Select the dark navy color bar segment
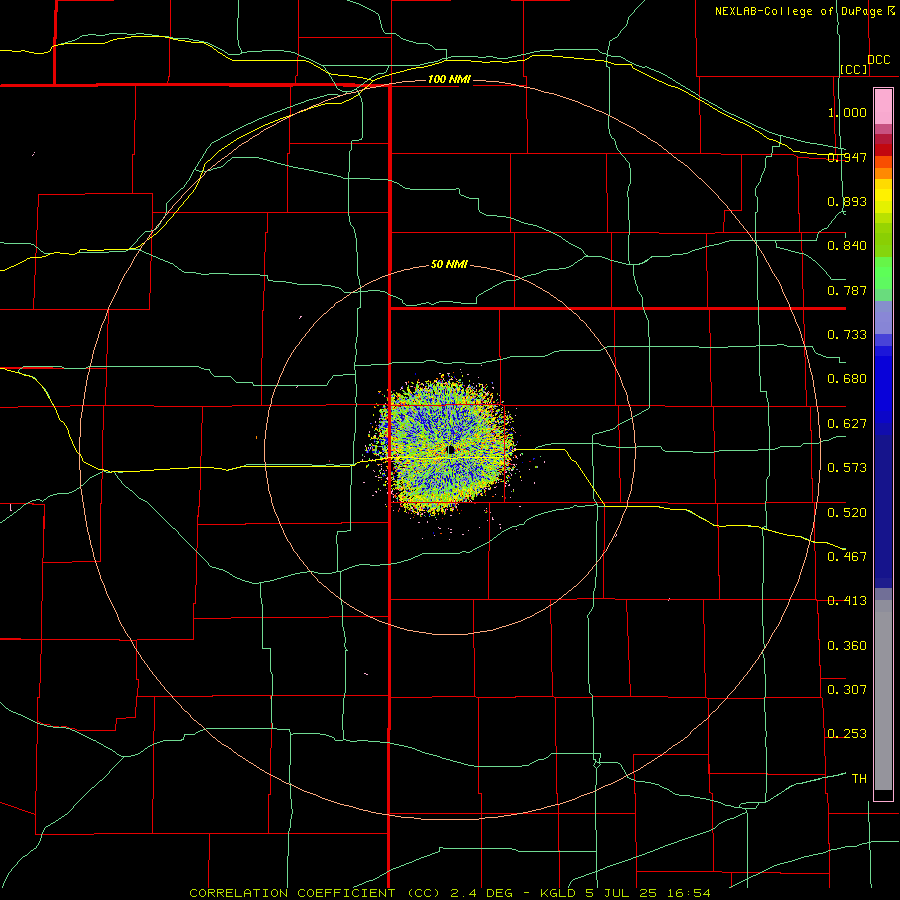900x900 pixels. point(883,511)
